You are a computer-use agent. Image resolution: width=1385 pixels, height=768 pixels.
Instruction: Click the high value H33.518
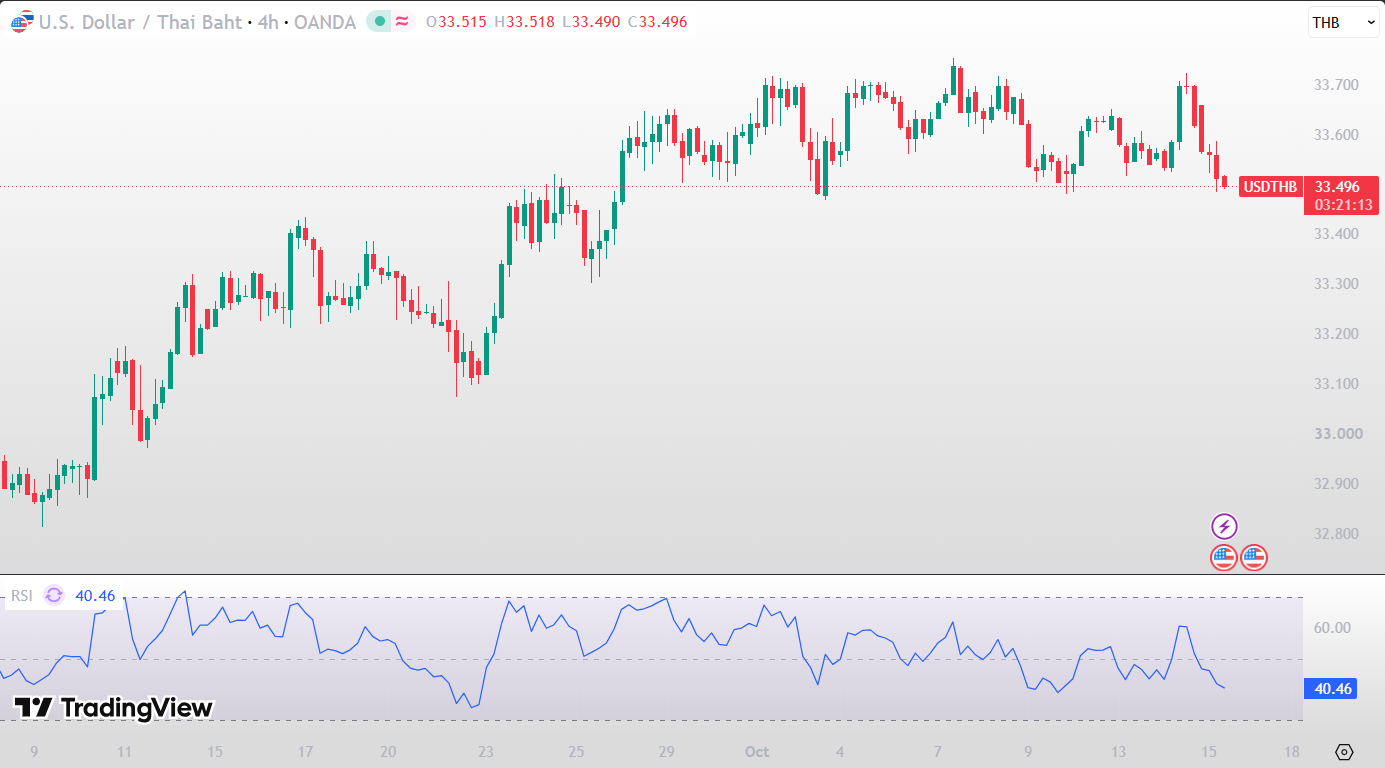[524, 22]
